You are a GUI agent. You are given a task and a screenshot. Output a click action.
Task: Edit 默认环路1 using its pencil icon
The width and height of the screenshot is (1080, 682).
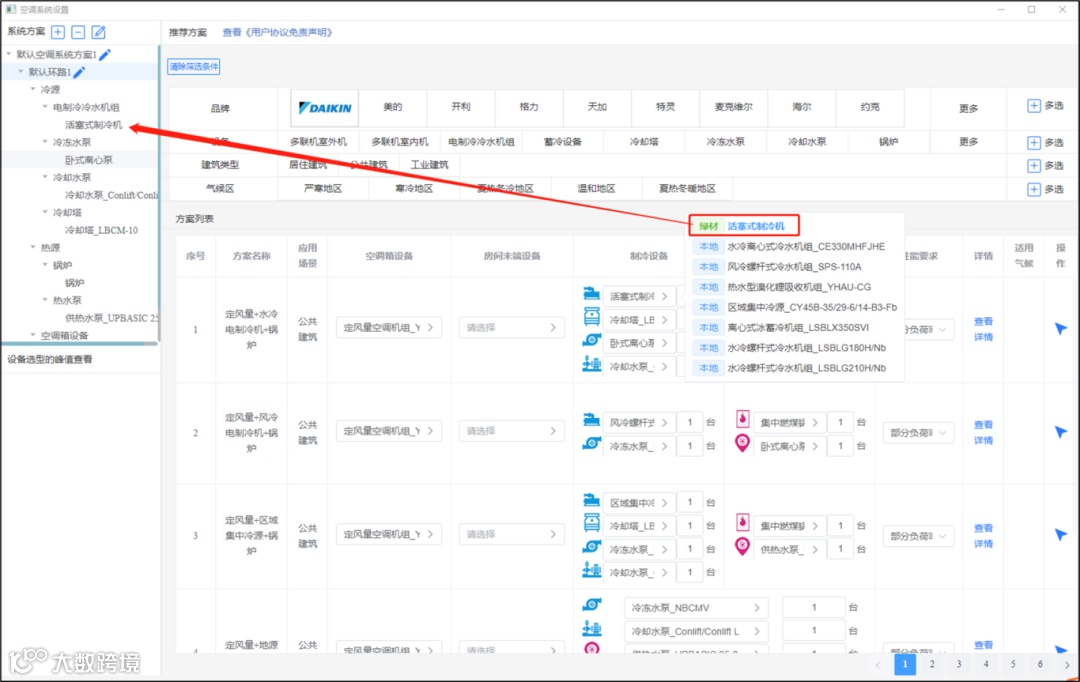click(x=79, y=72)
